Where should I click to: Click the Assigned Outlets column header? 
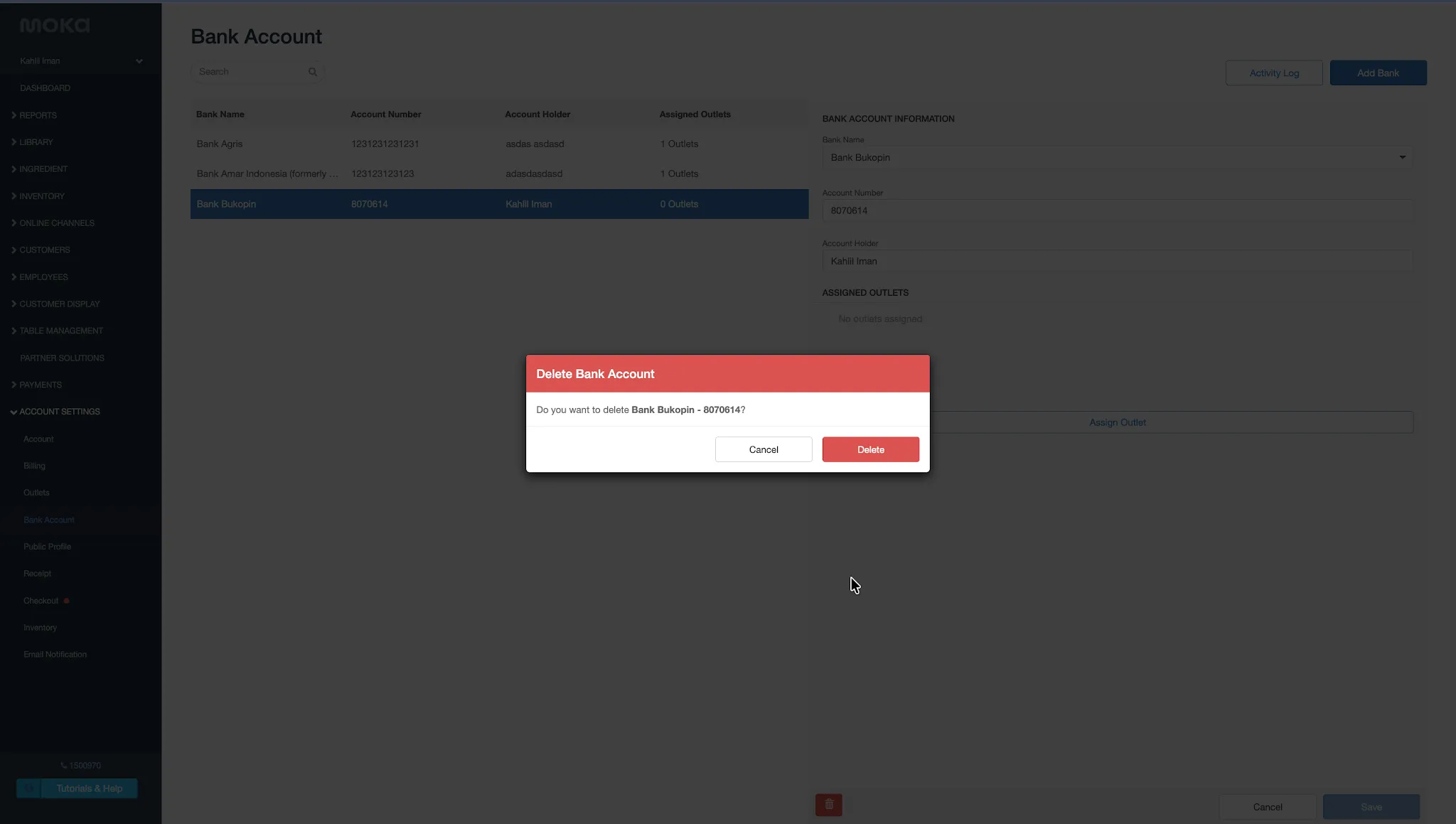(695, 114)
